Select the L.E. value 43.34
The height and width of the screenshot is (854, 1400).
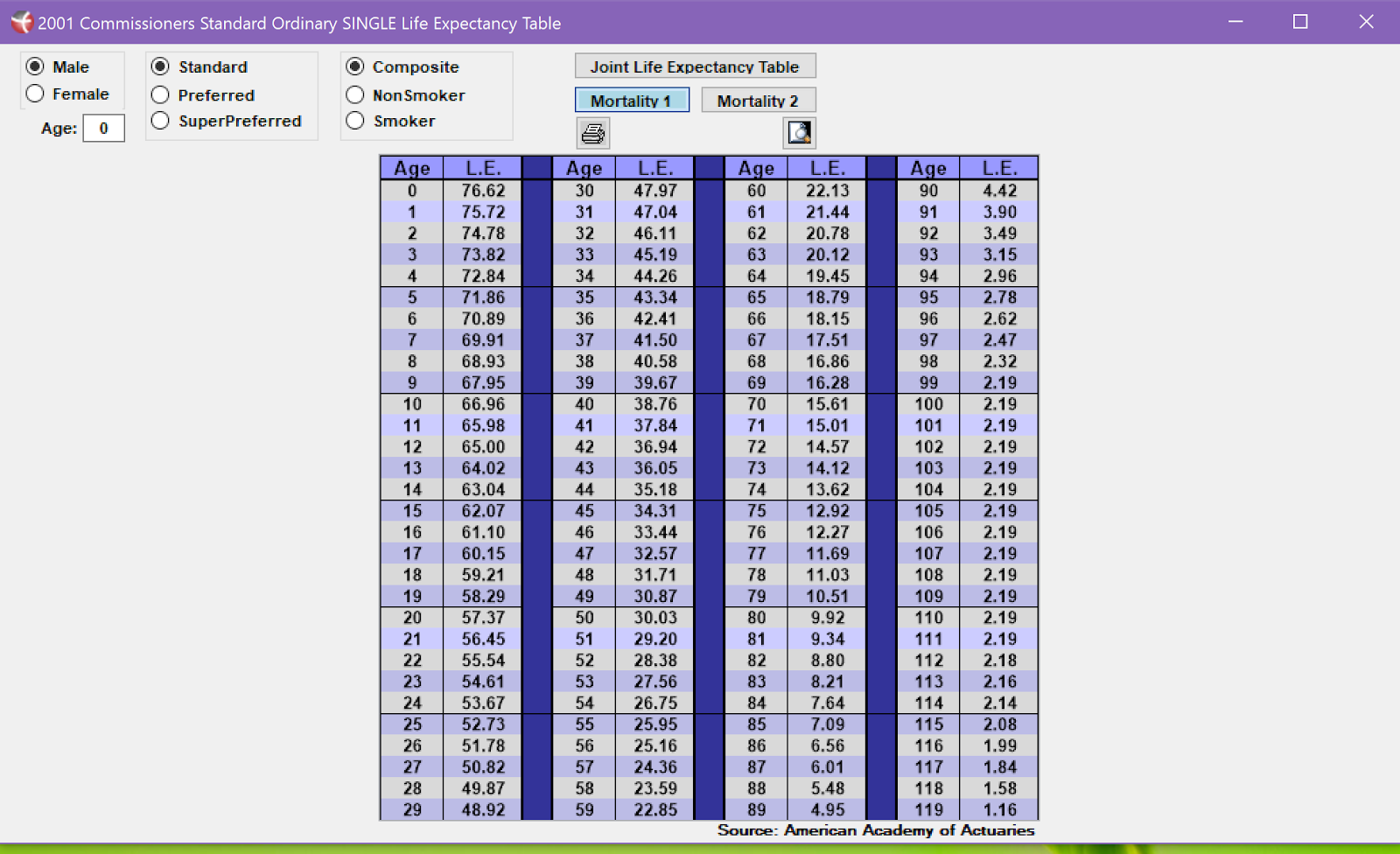pyautogui.click(x=655, y=297)
